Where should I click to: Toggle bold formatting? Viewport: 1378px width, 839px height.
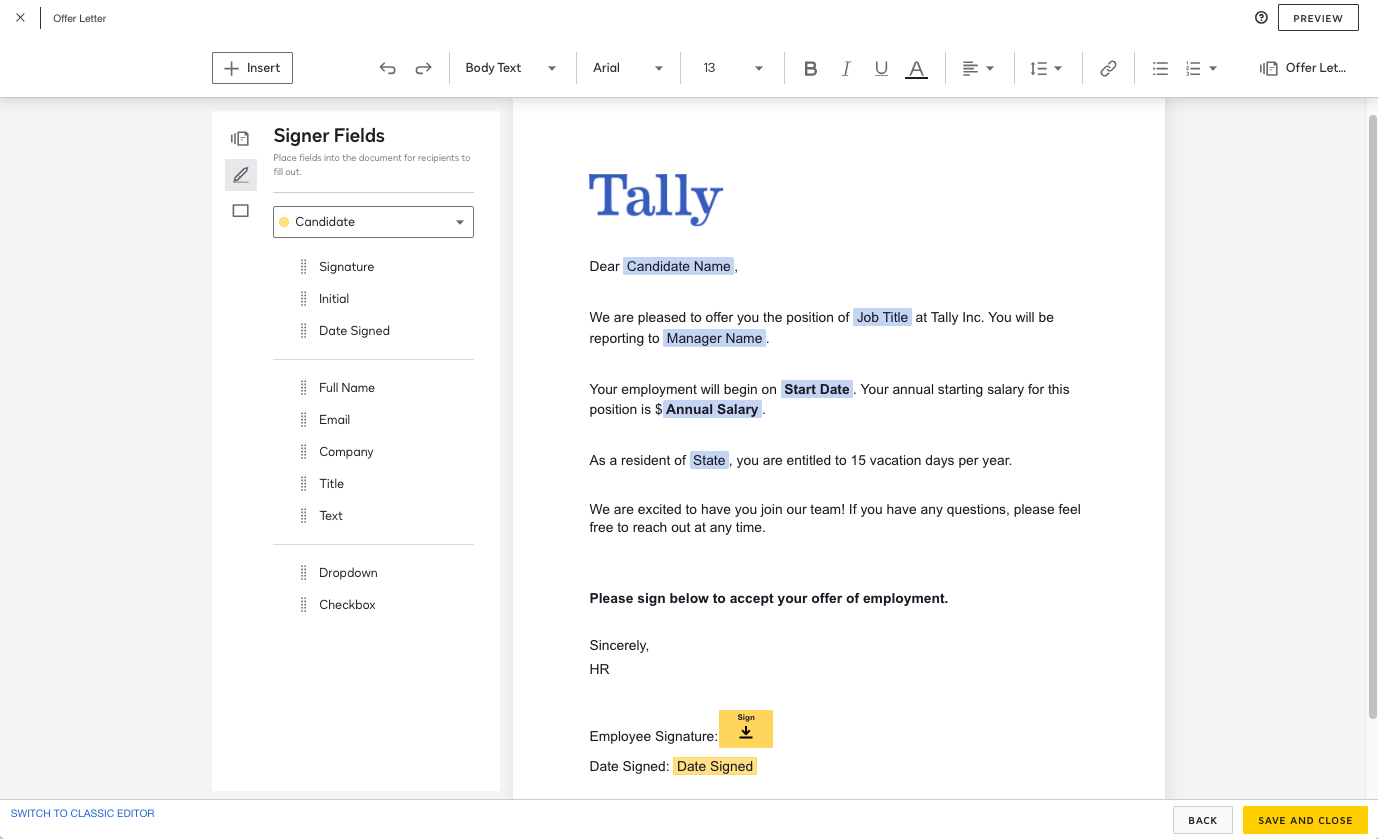[x=811, y=68]
